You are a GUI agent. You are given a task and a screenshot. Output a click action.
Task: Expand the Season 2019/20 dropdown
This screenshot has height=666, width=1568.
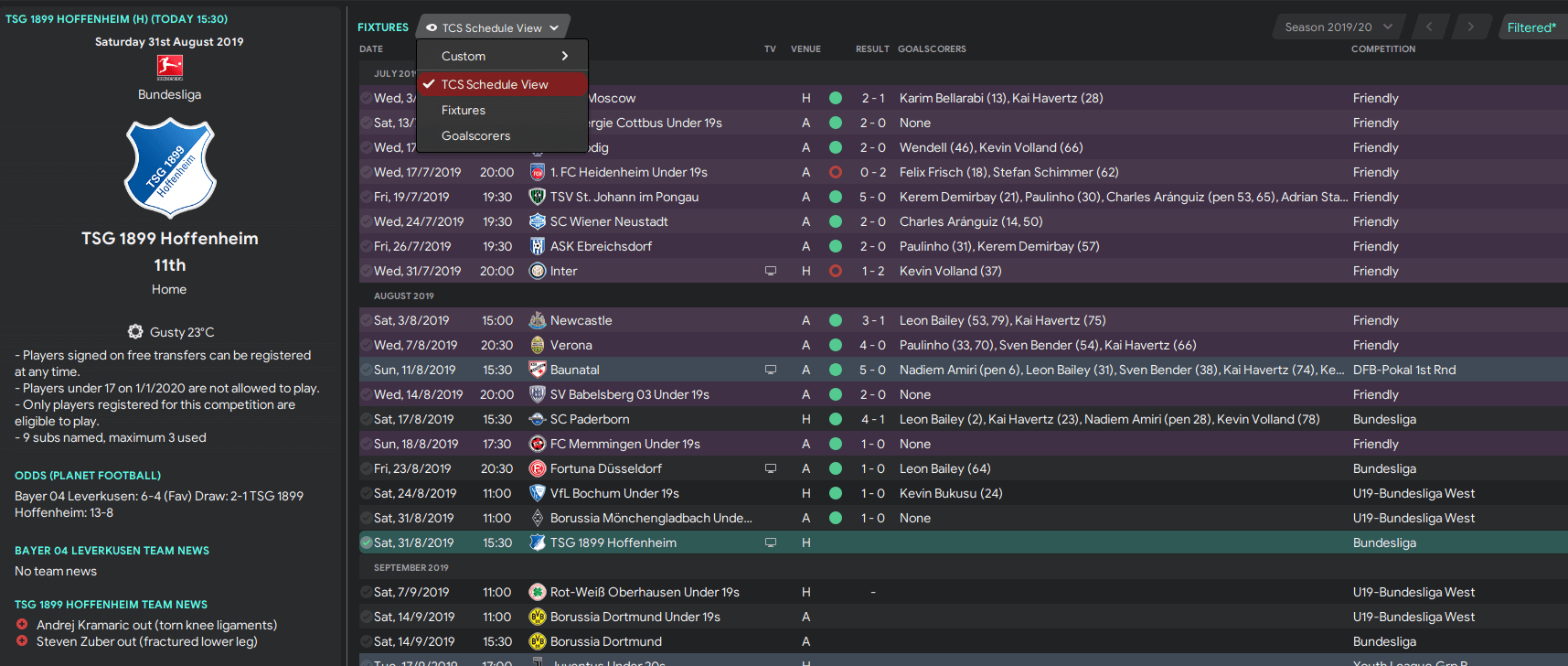[1338, 27]
